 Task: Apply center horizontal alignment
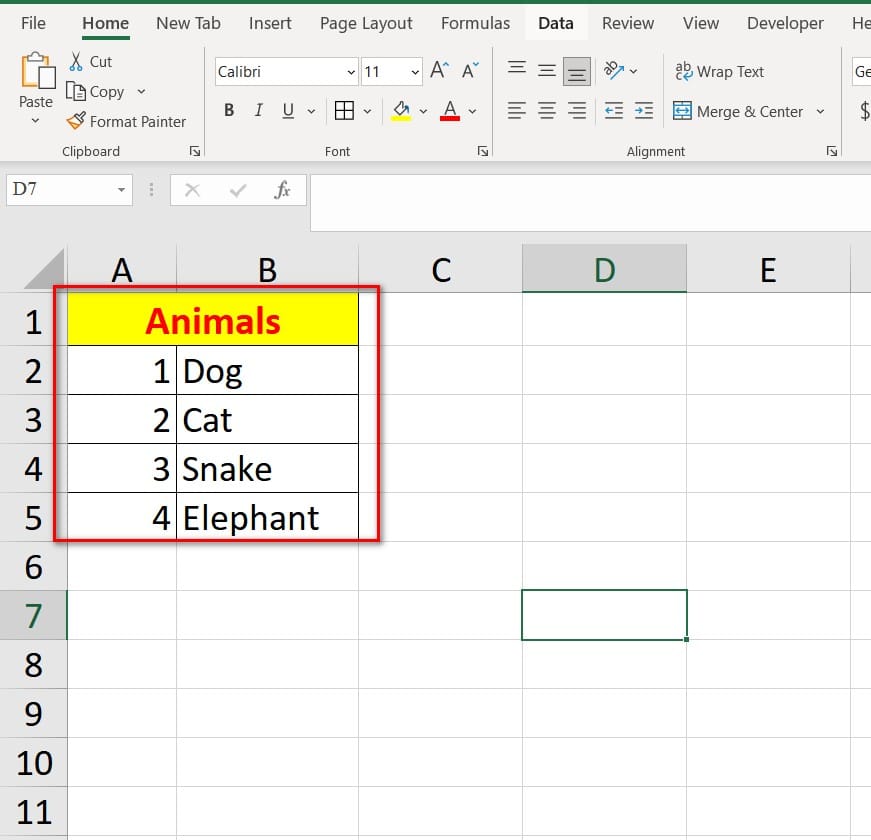coord(547,111)
